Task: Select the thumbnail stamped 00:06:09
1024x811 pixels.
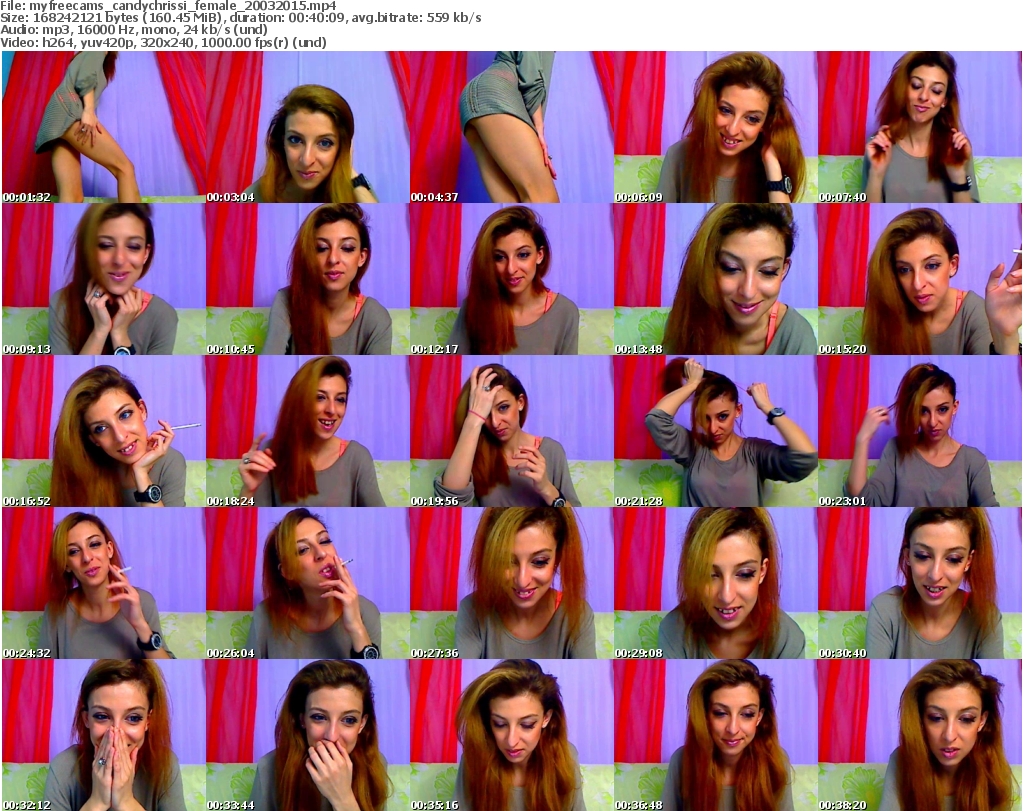Action: [x=715, y=127]
